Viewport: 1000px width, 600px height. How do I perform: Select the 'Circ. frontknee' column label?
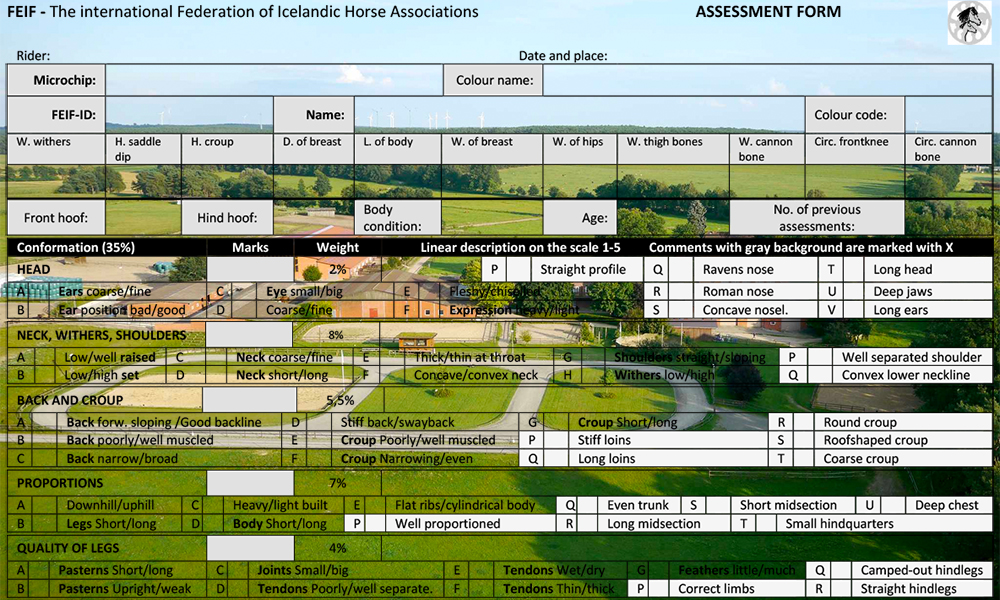[x=851, y=142]
